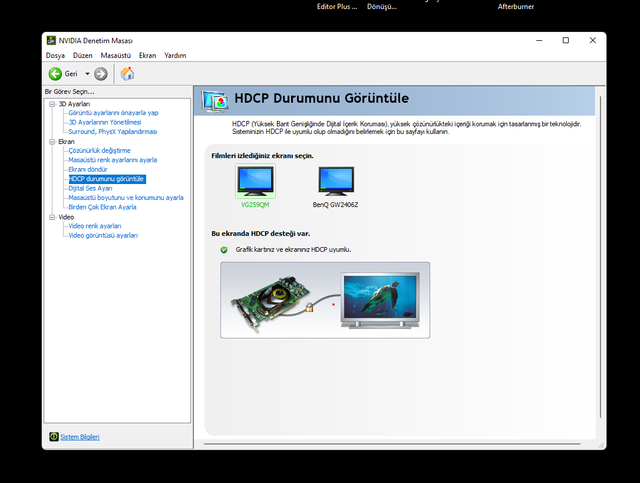Open the Sistem Bilgileri link
The width and height of the screenshot is (640, 483).
click(x=80, y=437)
